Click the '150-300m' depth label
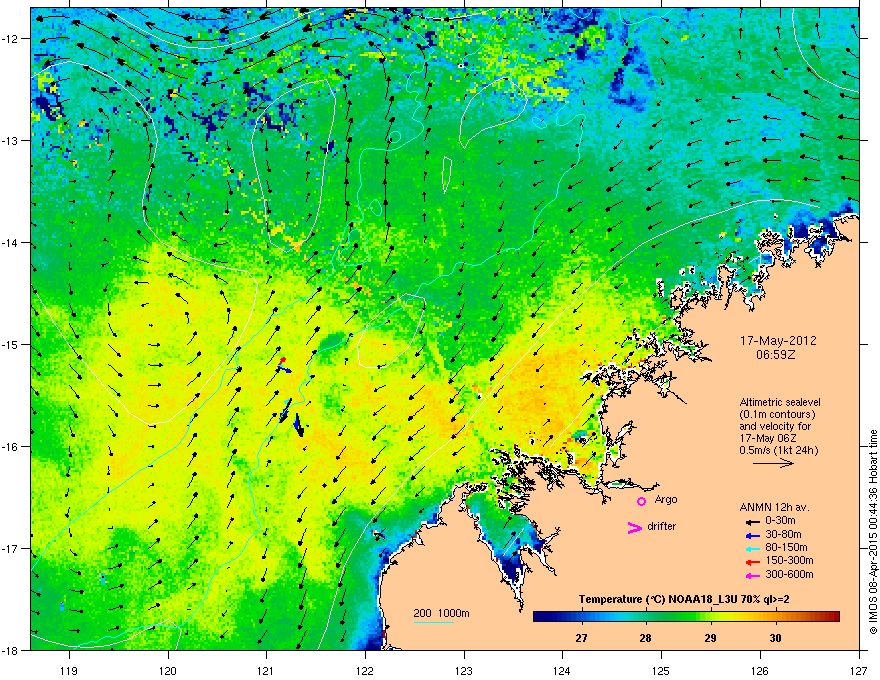The image size is (880, 680). pos(789,560)
